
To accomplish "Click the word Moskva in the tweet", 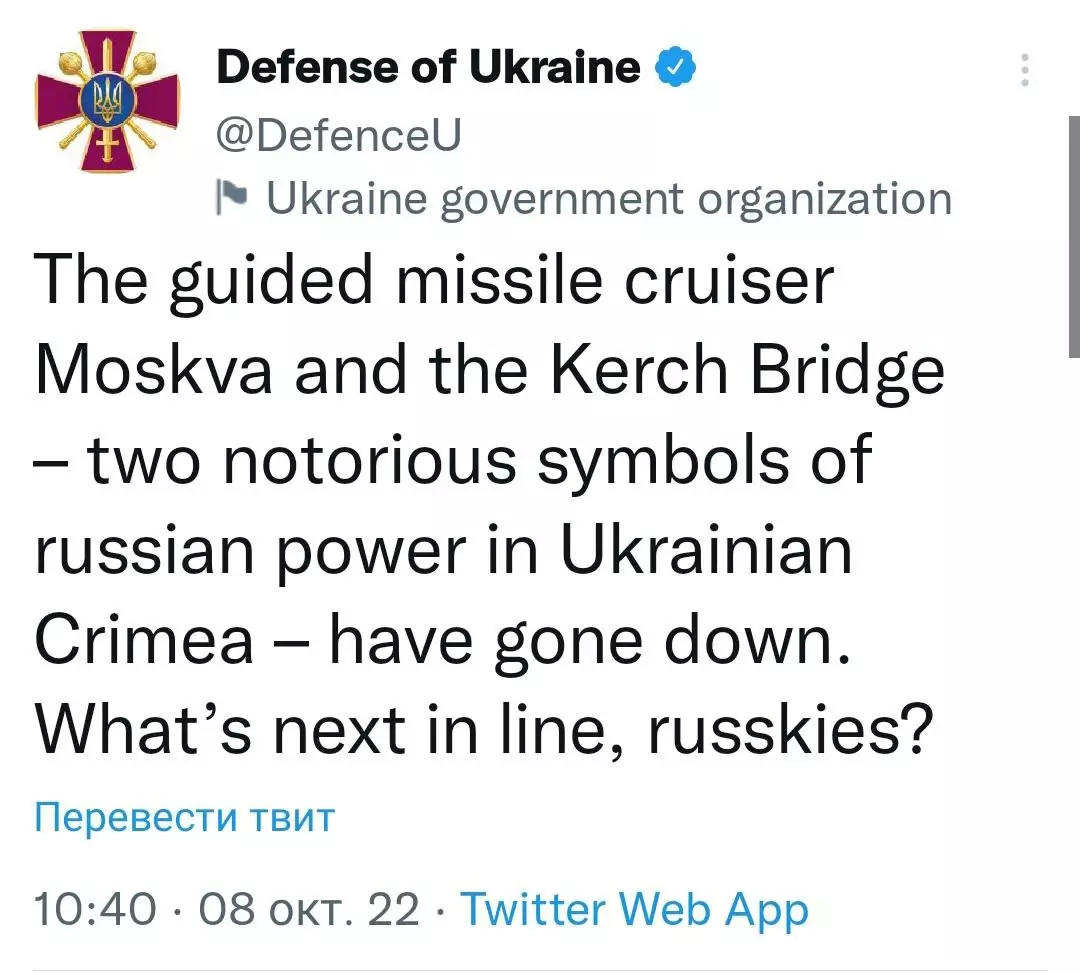I will point(154,370).
